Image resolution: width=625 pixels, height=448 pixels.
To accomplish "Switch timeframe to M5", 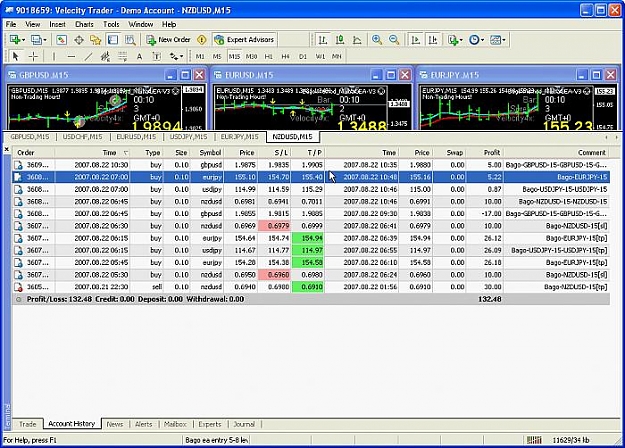I will 217,56.
